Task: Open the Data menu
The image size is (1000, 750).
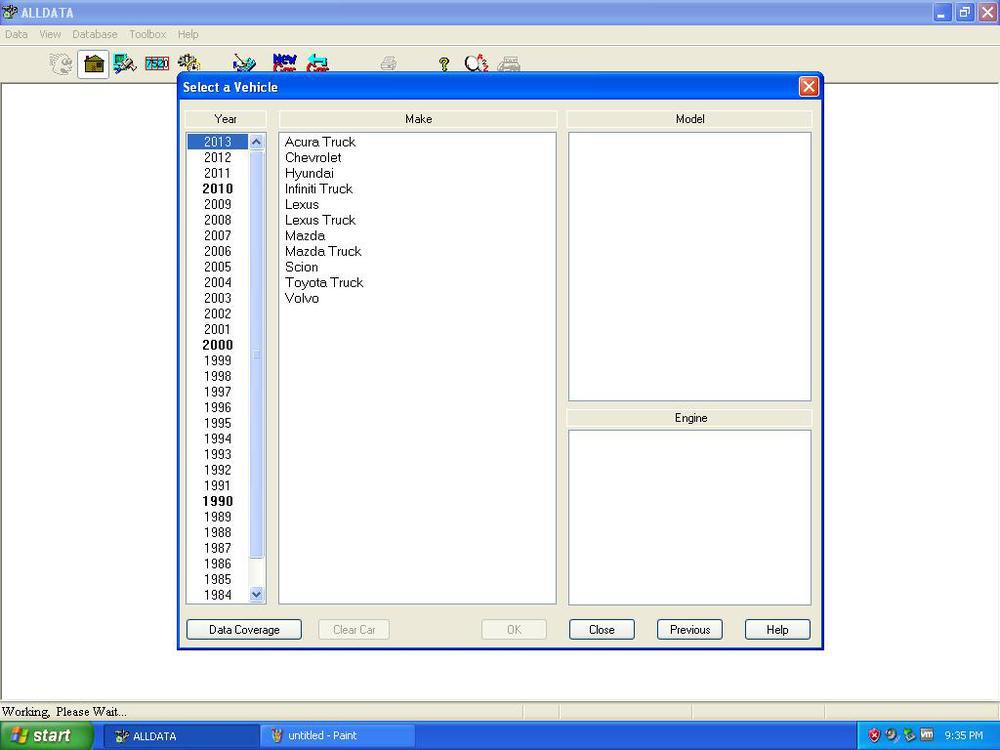Action: point(17,34)
